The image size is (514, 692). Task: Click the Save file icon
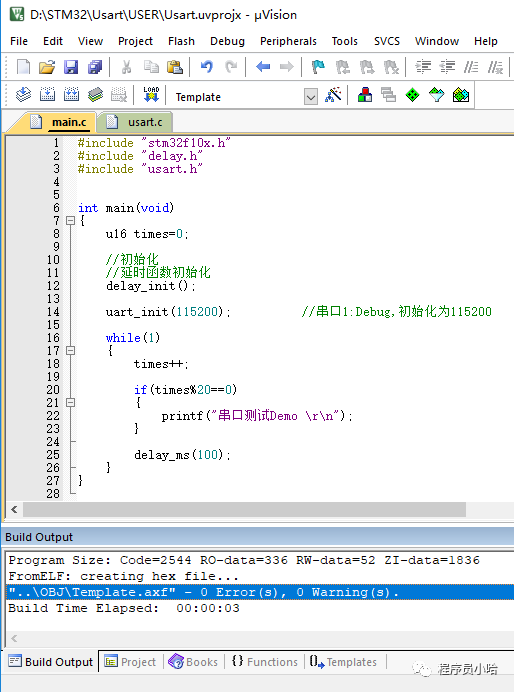coord(71,67)
